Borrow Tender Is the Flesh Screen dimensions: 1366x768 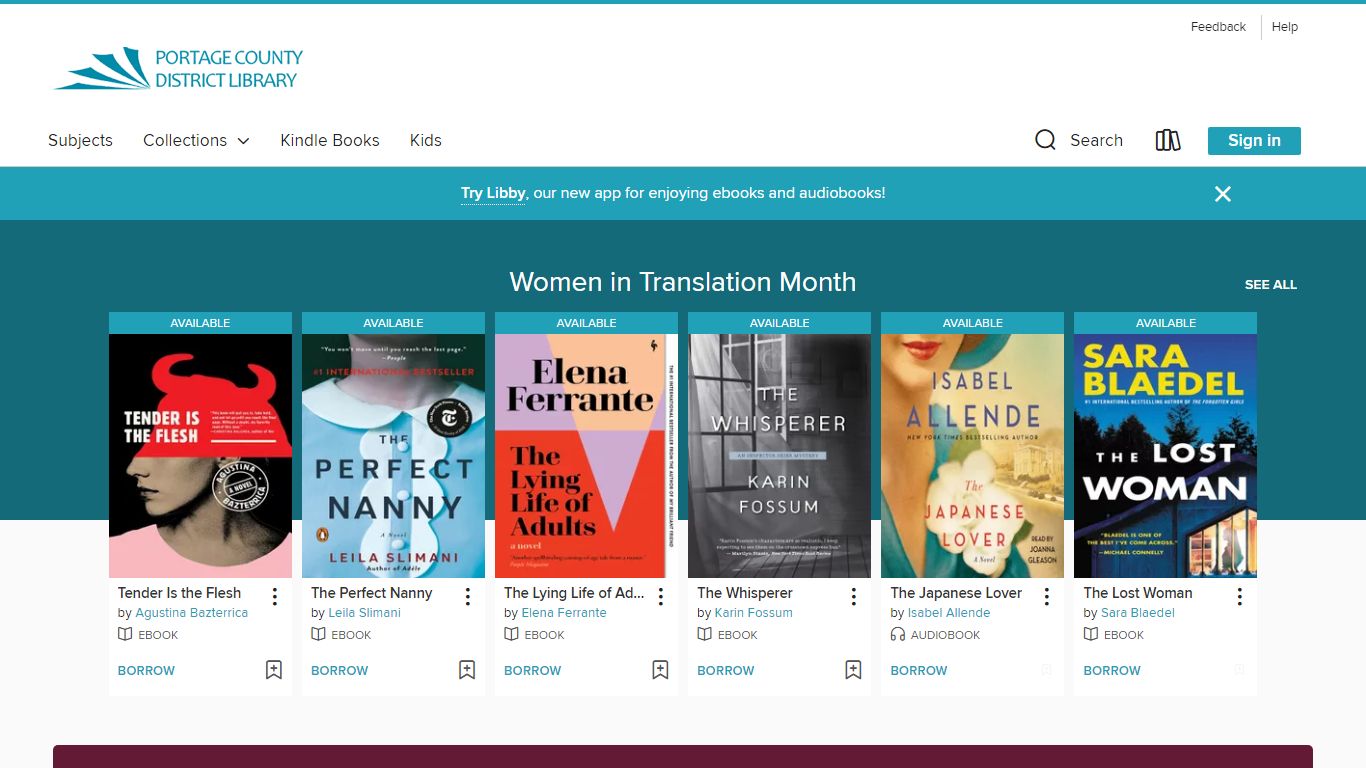click(146, 670)
